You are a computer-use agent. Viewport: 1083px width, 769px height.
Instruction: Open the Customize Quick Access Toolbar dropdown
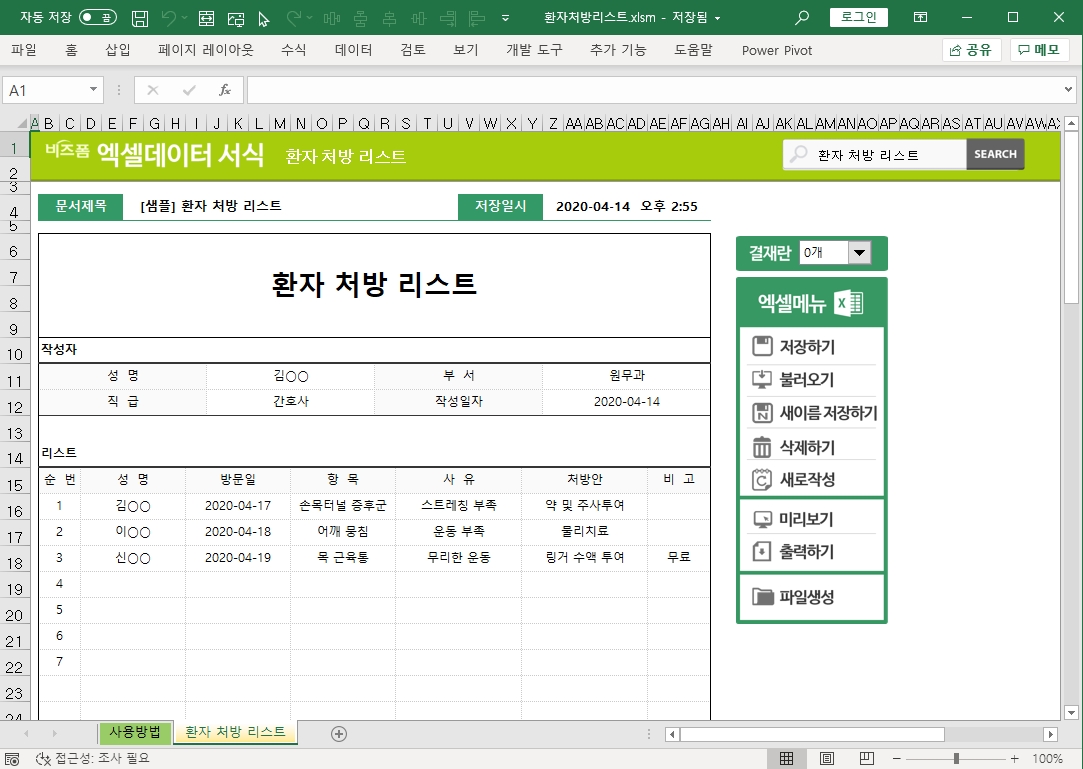[505, 18]
